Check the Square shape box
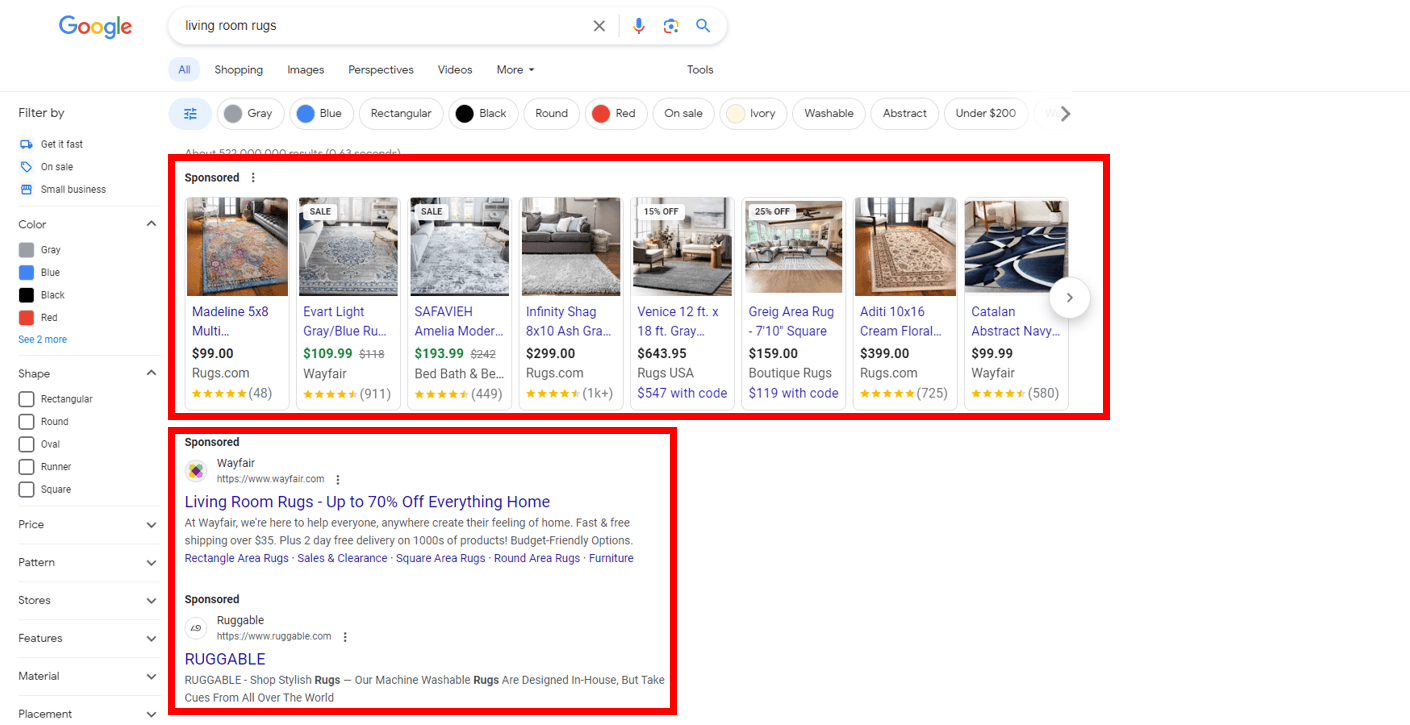Image resolution: width=1410 pixels, height=725 pixels. click(26, 490)
